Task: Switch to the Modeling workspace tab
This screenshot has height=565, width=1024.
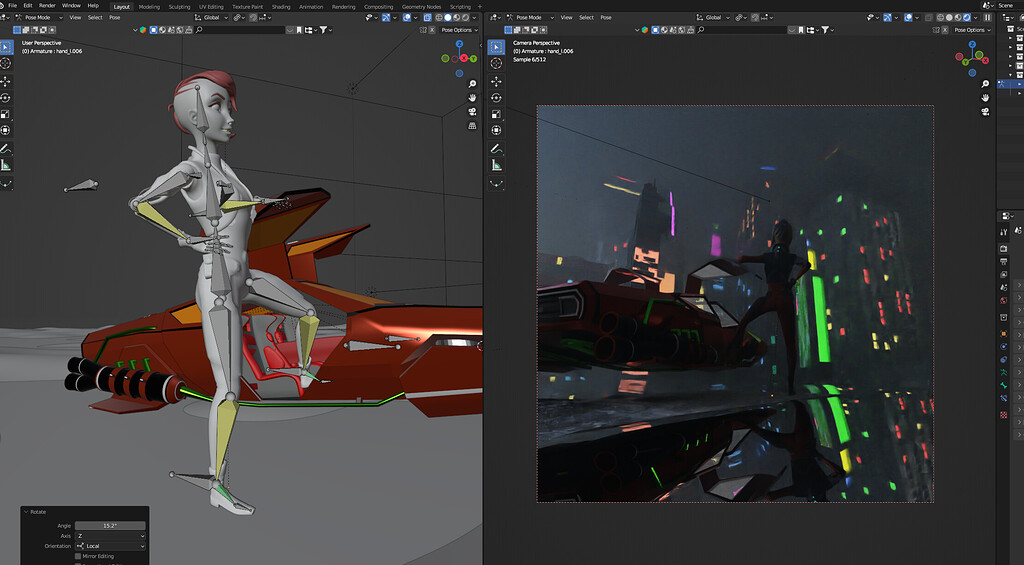Action: (149, 7)
